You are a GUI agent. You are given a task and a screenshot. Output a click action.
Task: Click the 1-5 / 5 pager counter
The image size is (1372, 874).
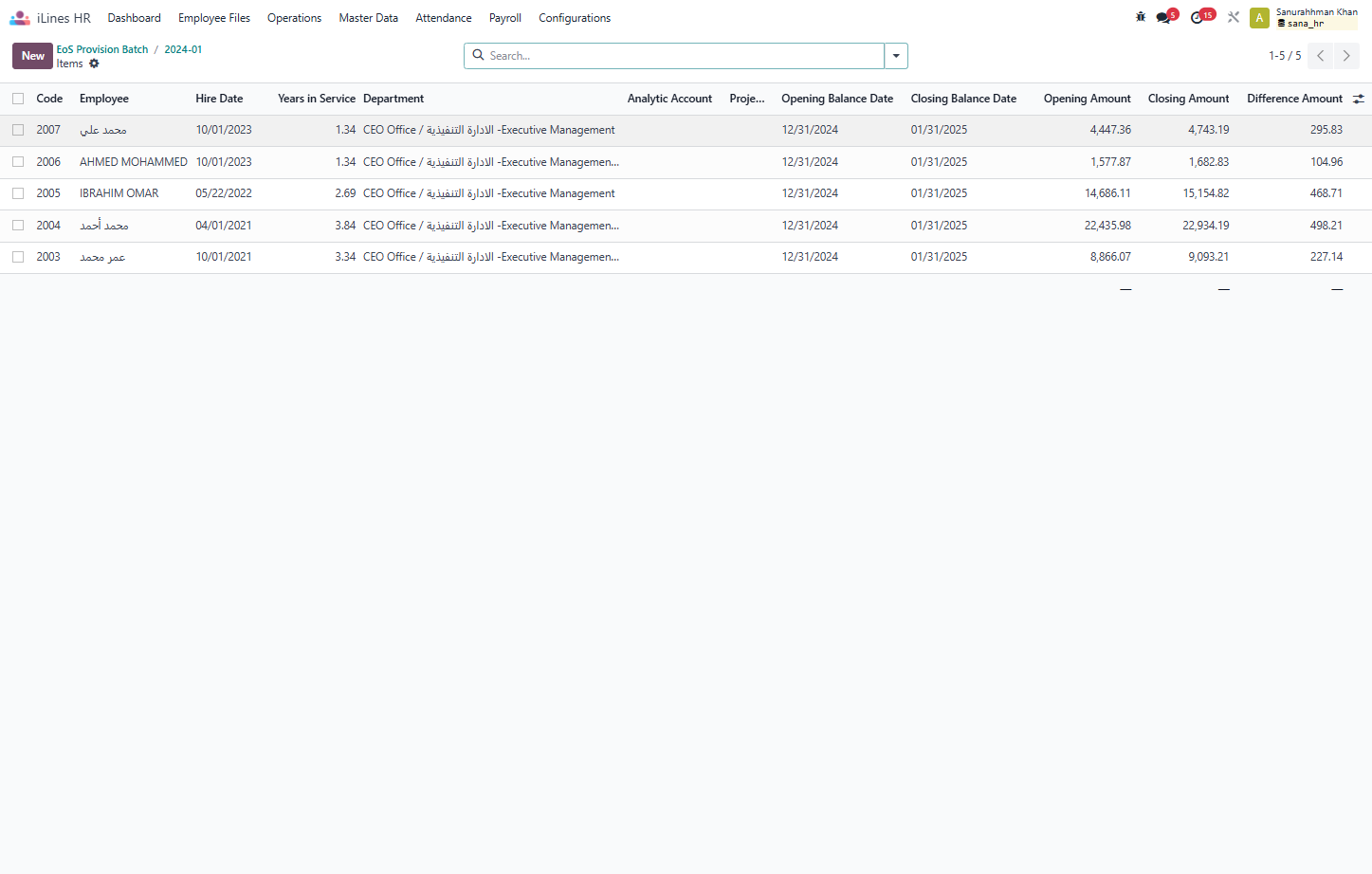(x=1285, y=56)
